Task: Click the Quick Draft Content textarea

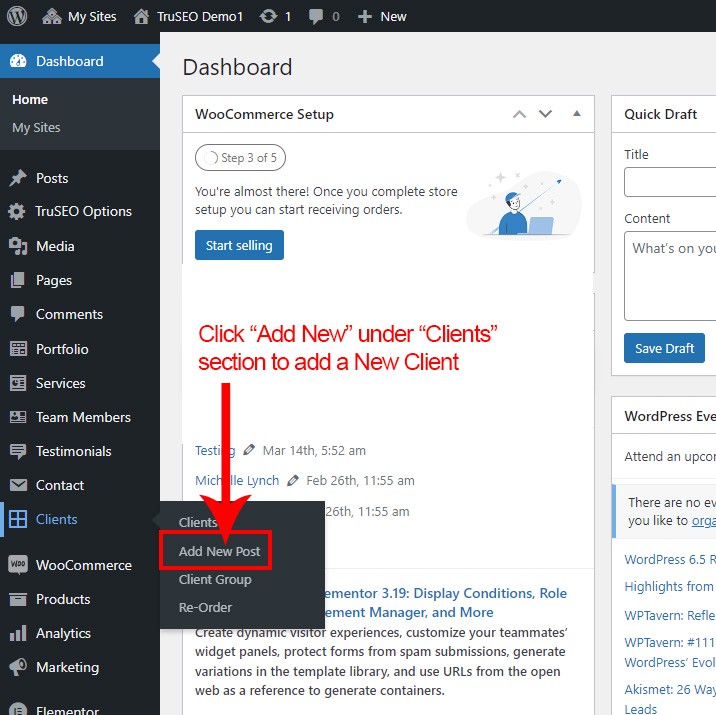Action: click(670, 275)
